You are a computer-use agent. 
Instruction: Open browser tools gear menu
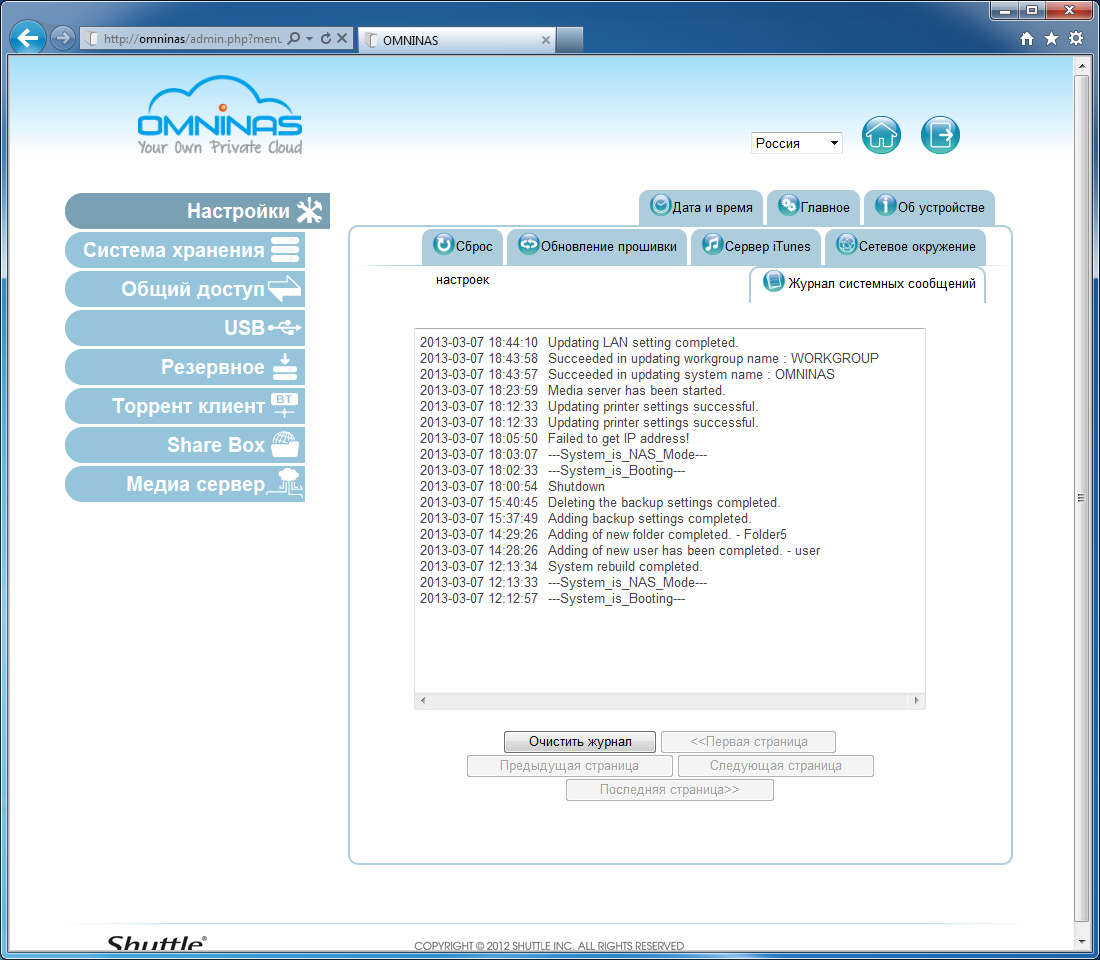[1076, 39]
